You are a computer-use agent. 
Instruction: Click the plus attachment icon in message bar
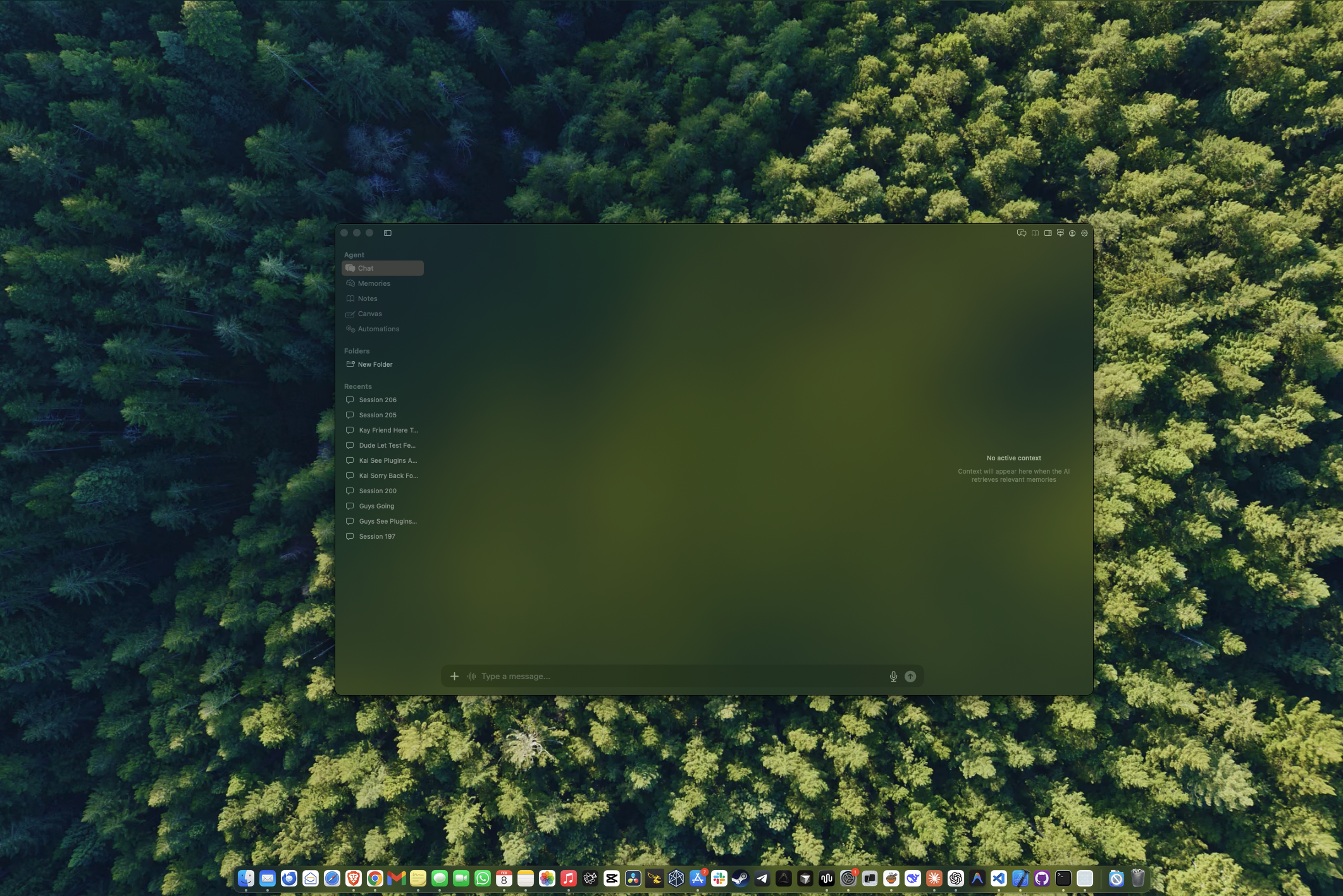[x=454, y=676]
